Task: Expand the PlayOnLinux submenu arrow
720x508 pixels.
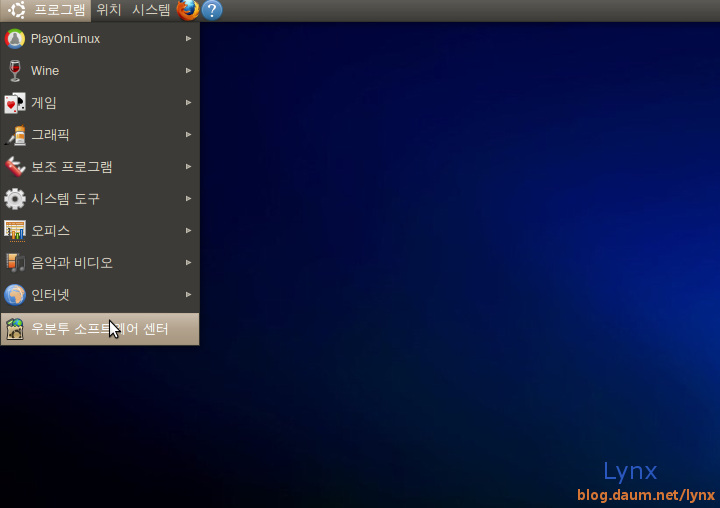Action: (188, 39)
